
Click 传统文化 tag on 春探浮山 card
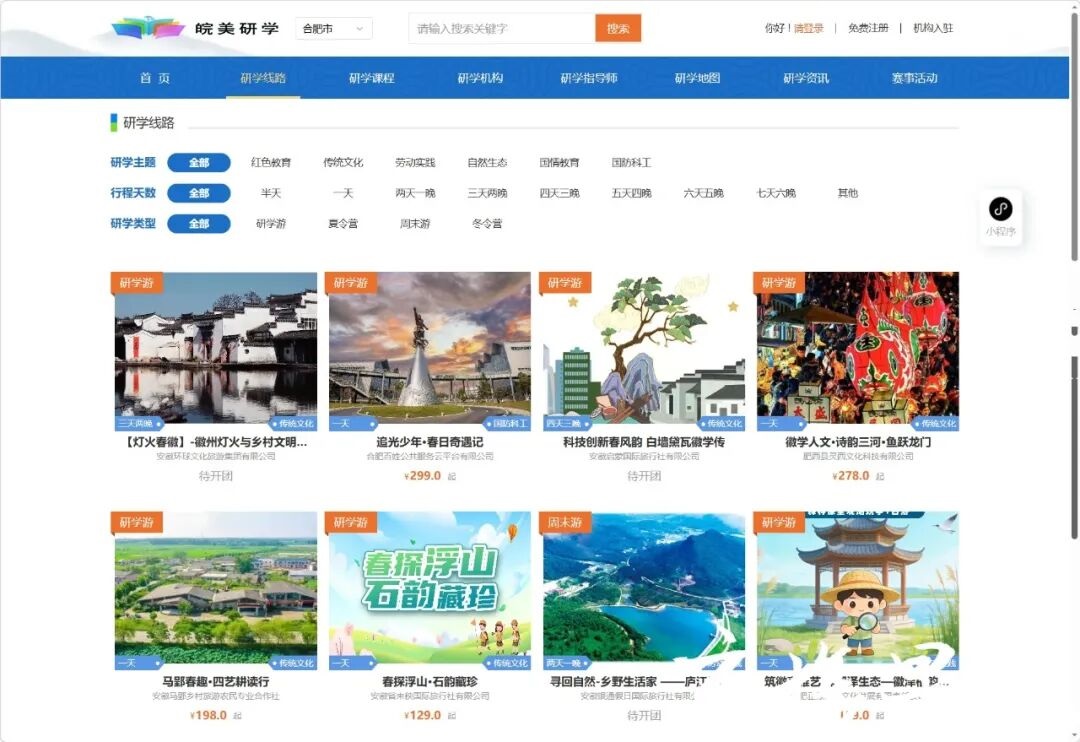point(506,663)
